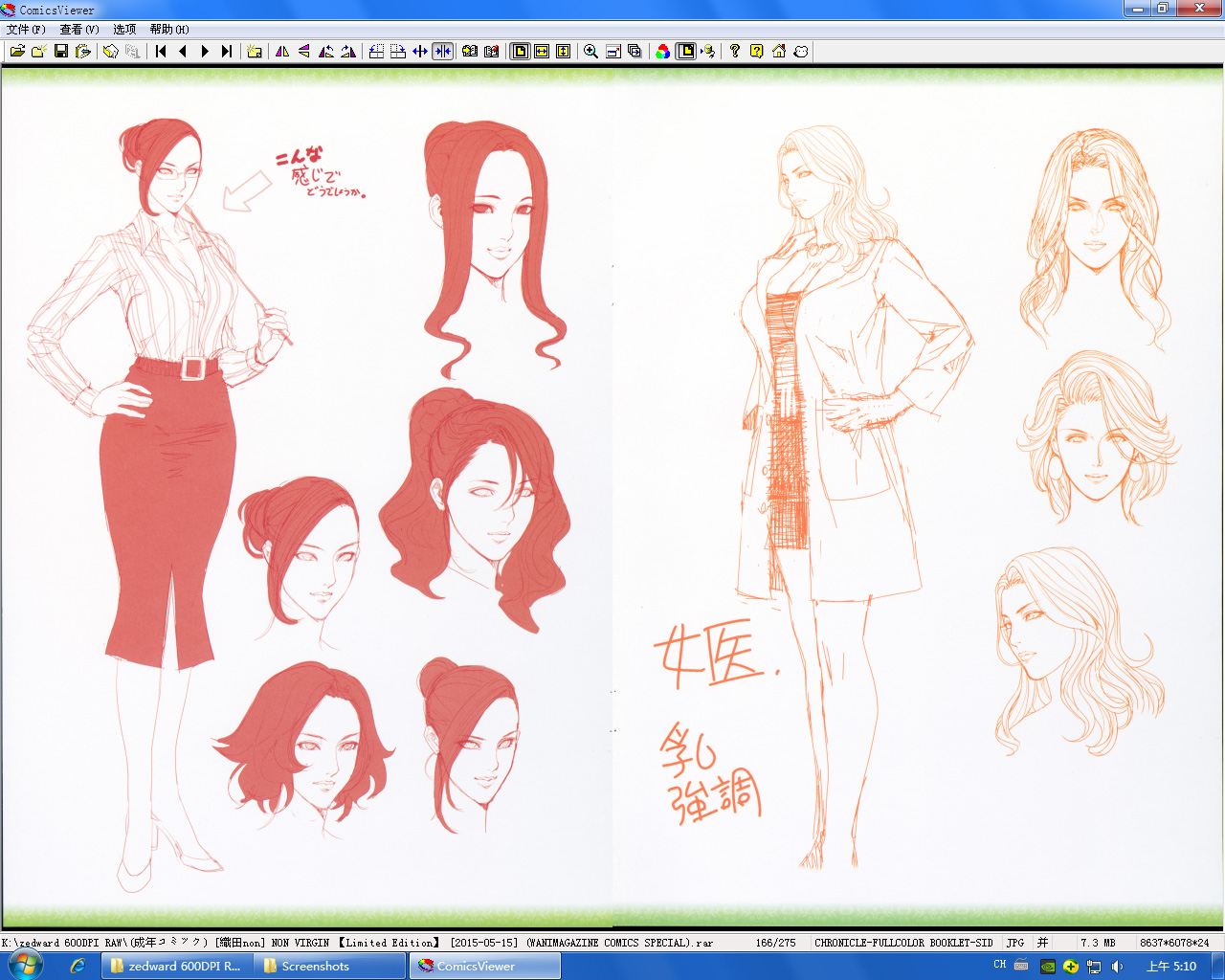Click the open file folder icon
Screen dimensions: 1225x980
17,52
